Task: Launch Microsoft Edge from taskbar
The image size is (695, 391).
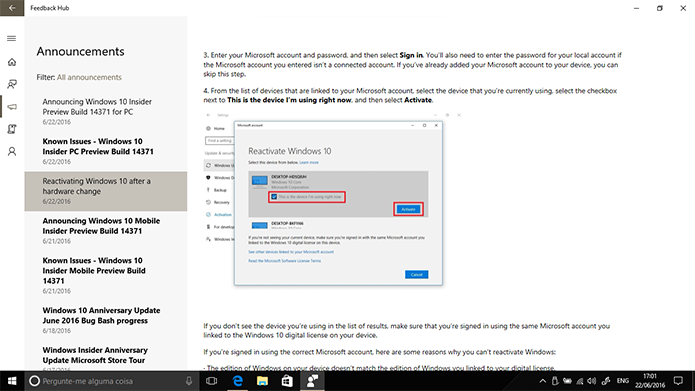Action: pyautogui.click(x=238, y=381)
